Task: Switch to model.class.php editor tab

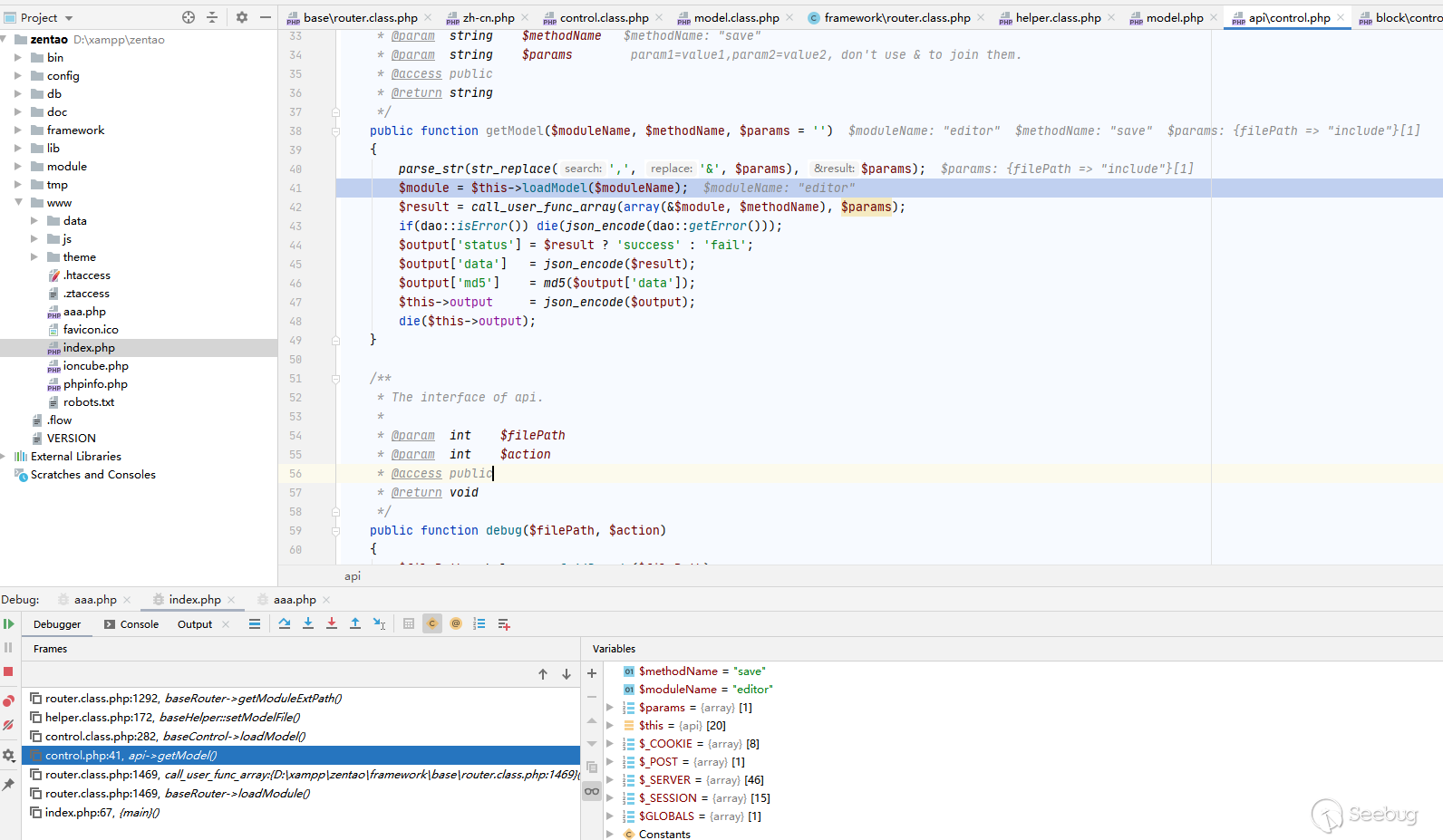Action: pos(735,18)
